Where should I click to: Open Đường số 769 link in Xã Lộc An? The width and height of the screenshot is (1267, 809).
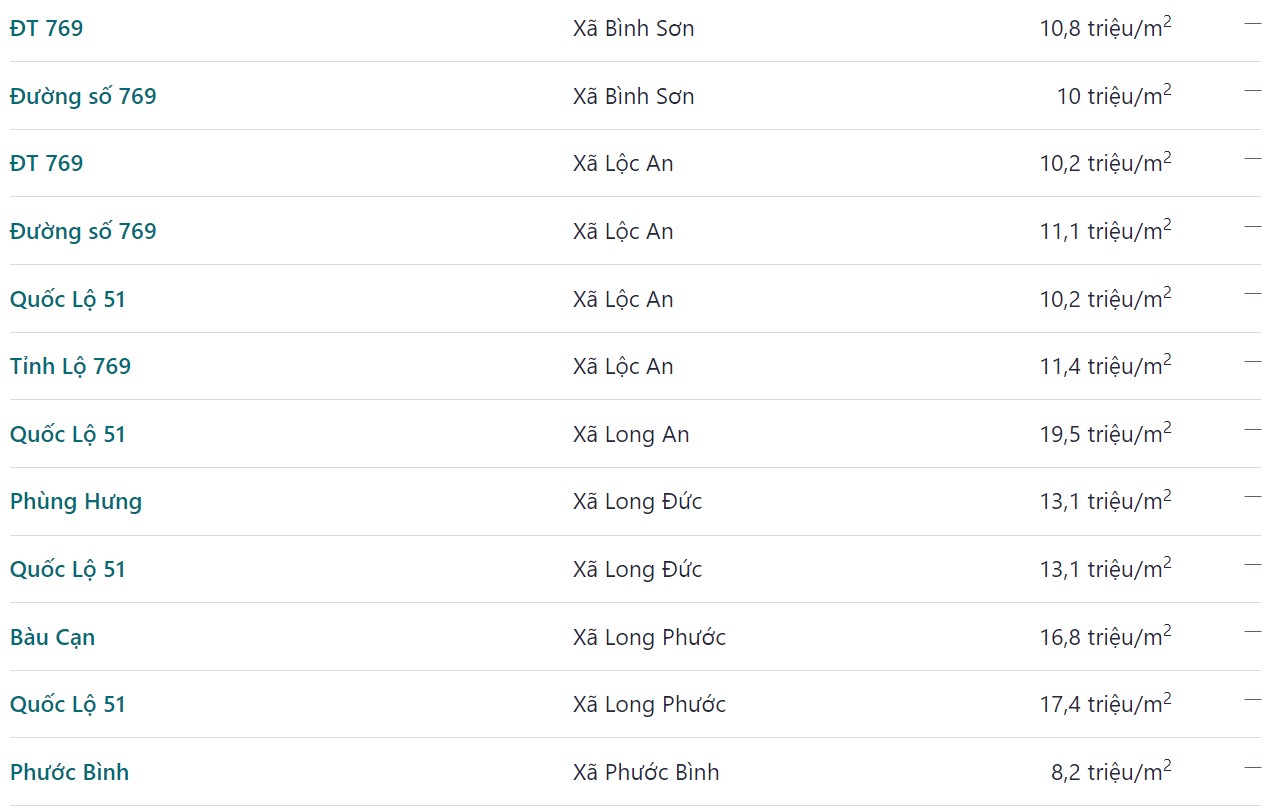[83, 231]
